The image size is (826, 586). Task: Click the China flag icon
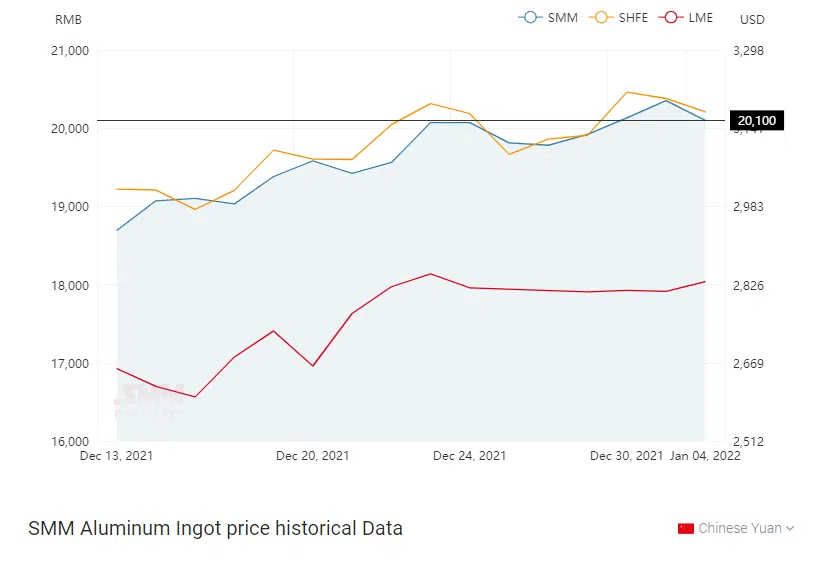click(x=685, y=528)
